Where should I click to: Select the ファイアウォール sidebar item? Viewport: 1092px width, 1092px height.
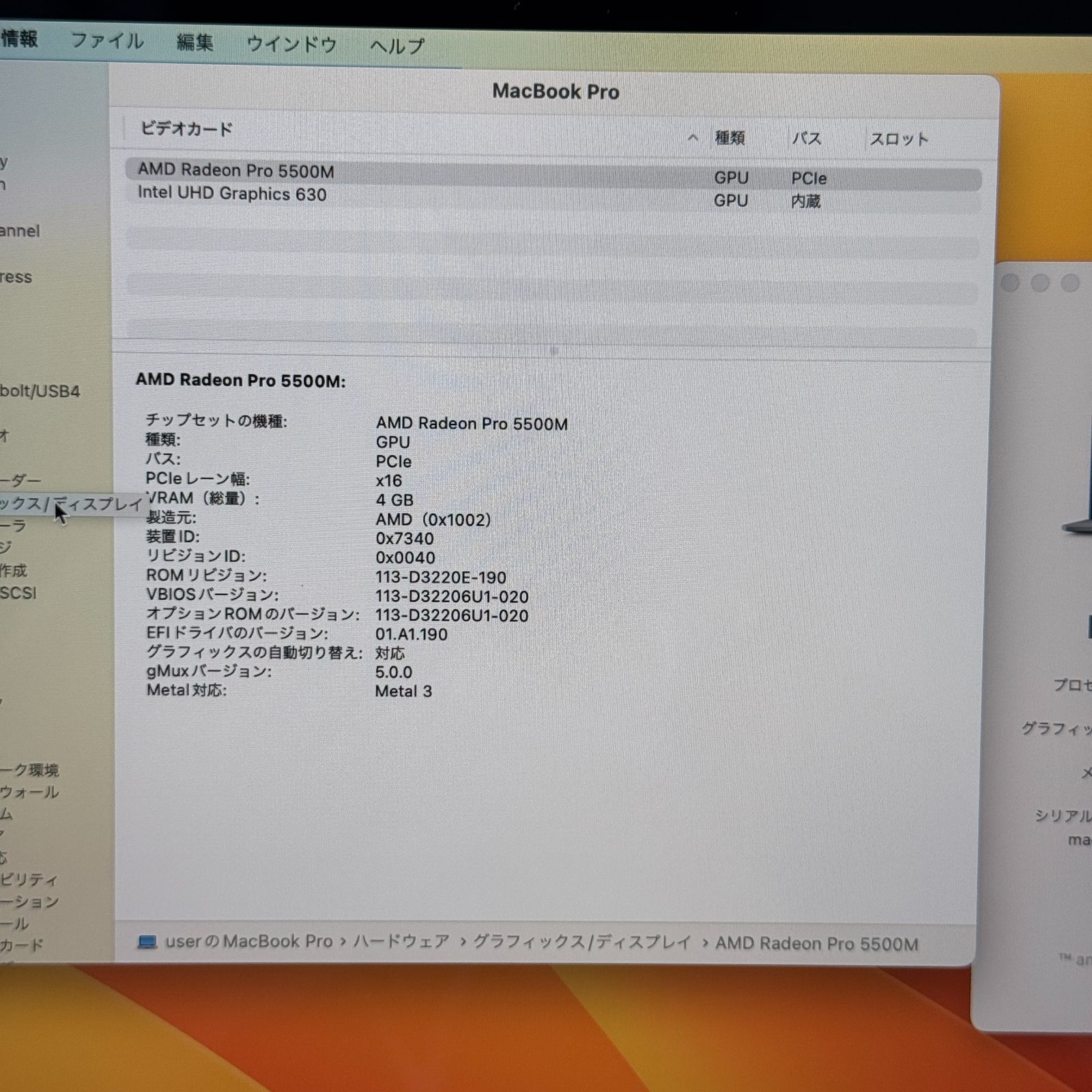[x=29, y=792]
